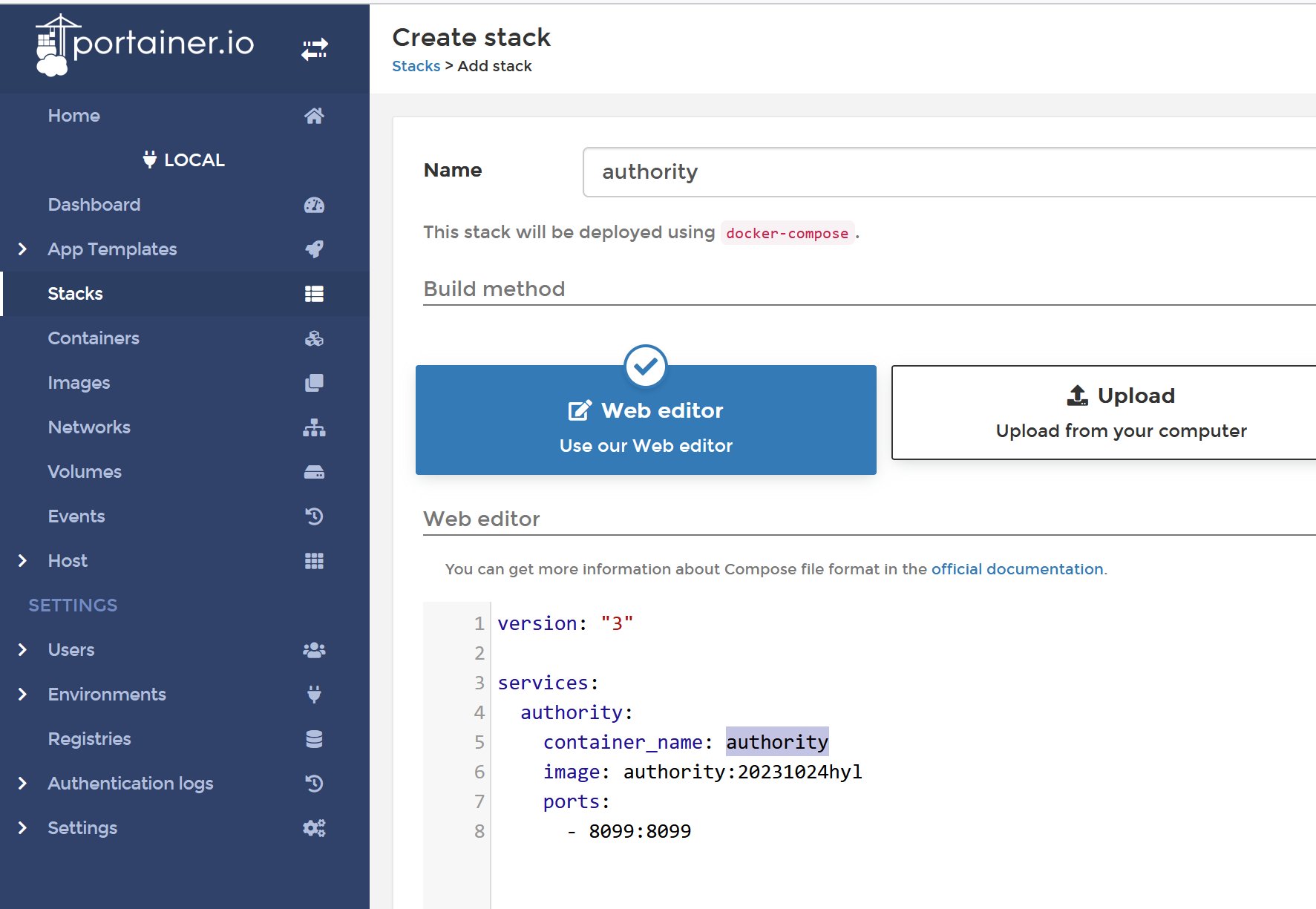Viewport: 1316px width, 909px height.
Task: Click the docker-compose code label
Action: (788, 233)
